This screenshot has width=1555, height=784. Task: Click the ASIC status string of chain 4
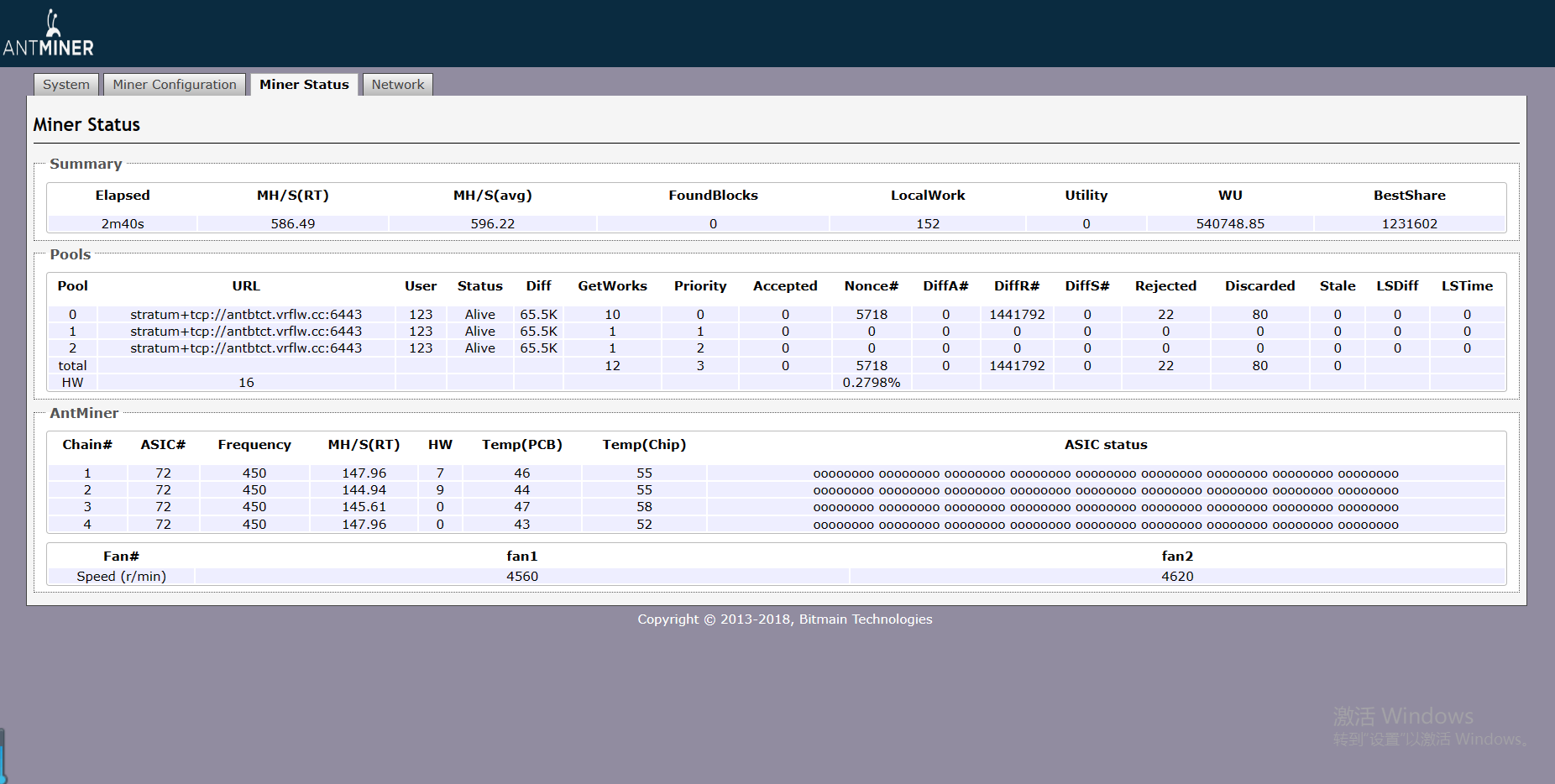click(x=1106, y=525)
